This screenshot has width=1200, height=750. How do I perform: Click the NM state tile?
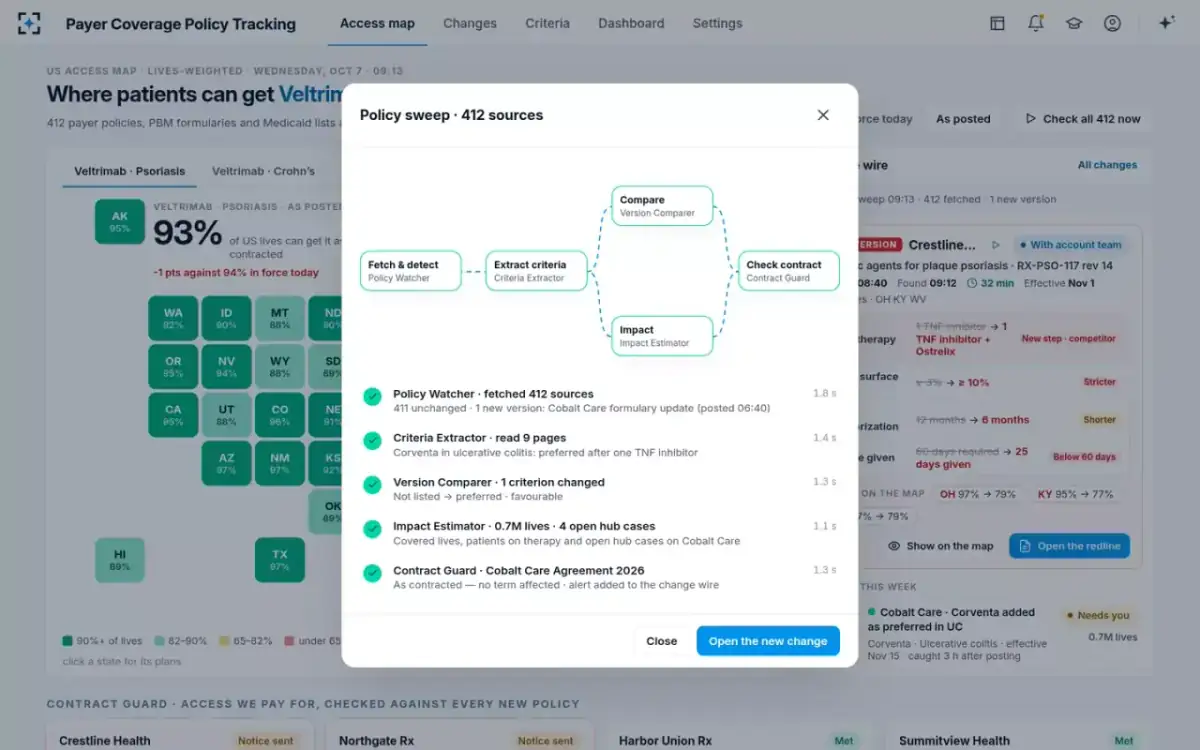point(280,464)
